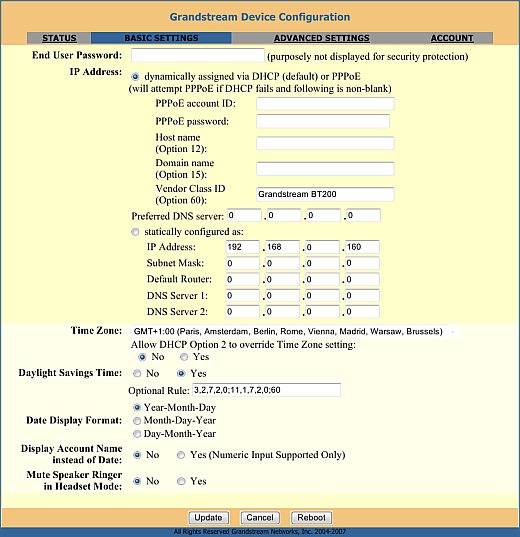Select the BASIC SETTINGS tab

pos(161,38)
